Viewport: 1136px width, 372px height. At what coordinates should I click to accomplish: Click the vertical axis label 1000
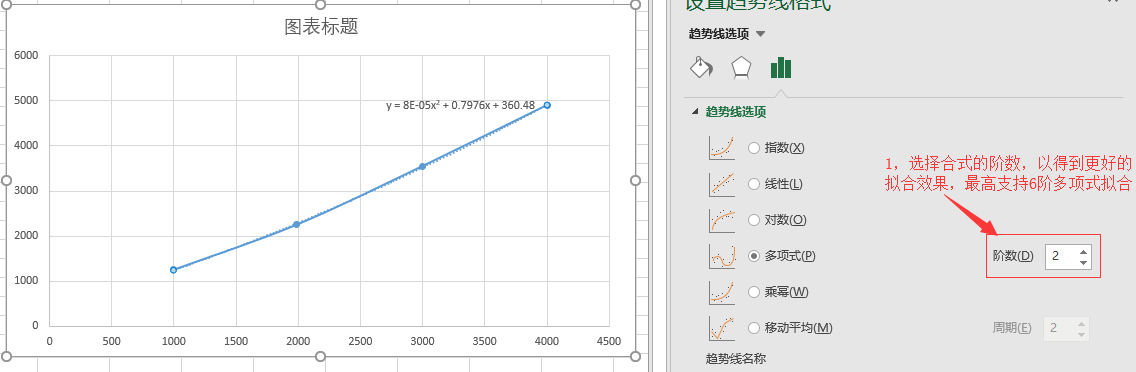26,281
